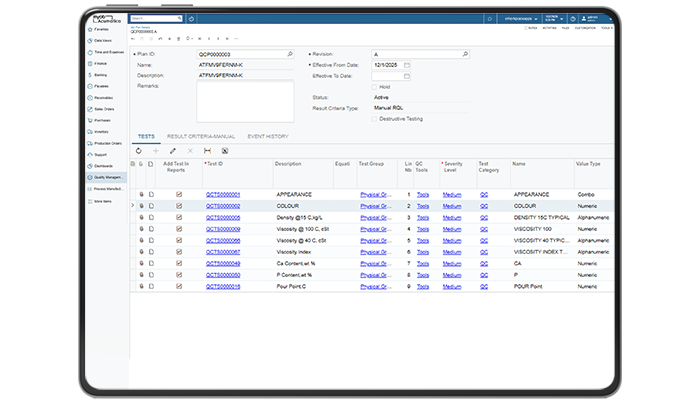Open the Process Manufacturing workspace

coord(106,189)
